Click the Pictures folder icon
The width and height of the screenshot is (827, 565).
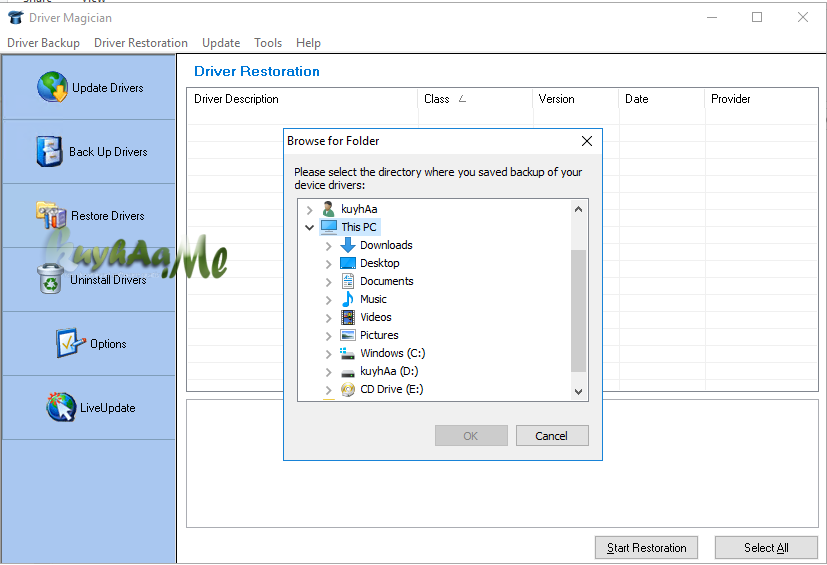pyautogui.click(x=348, y=335)
